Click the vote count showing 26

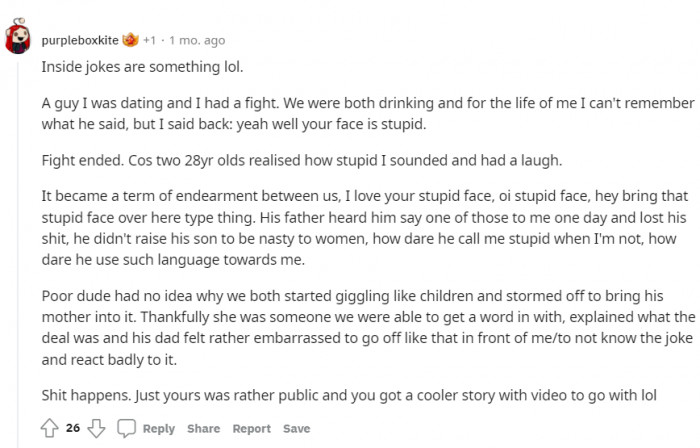(73, 429)
